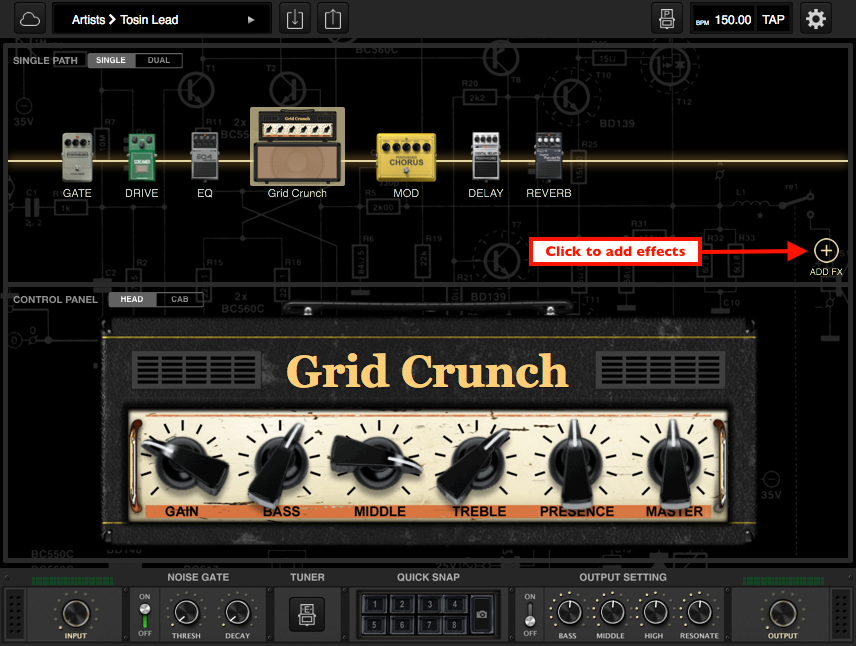The width and height of the screenshot is (856, 646).
Task: Select the GATE pedal in signal chain
Action: (77, 158)
